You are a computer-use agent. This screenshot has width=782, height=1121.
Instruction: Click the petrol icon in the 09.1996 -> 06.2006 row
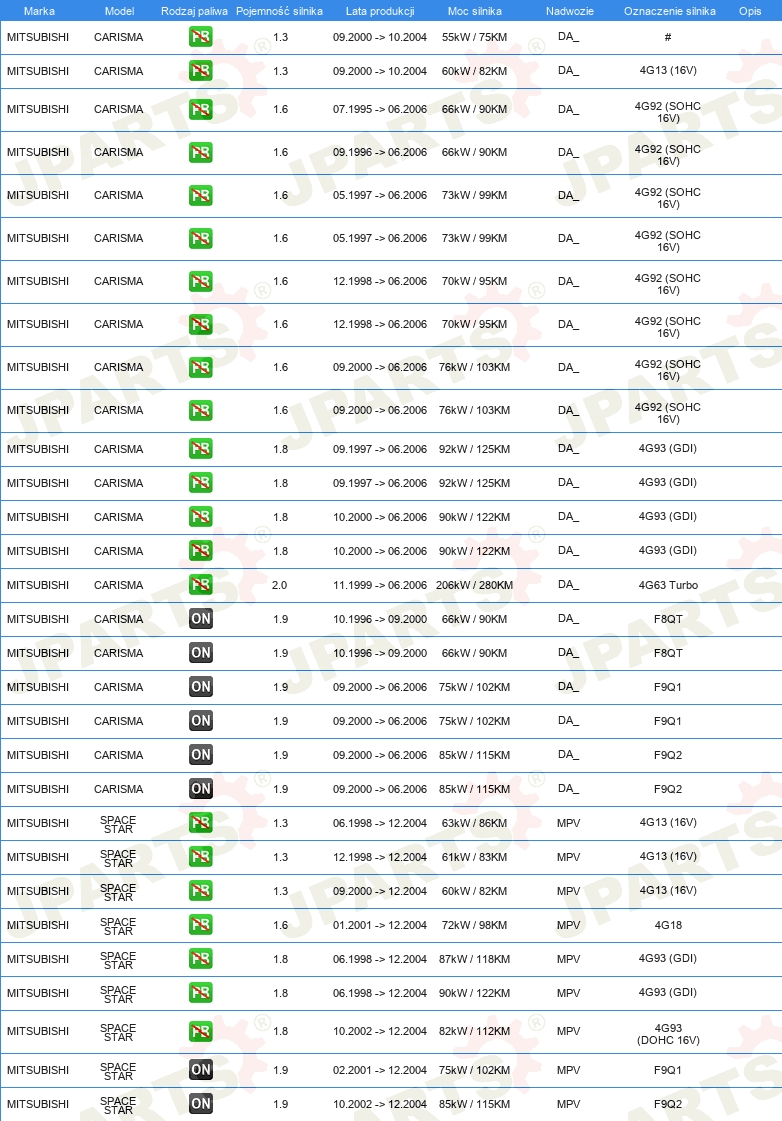(x=201, y=152)
